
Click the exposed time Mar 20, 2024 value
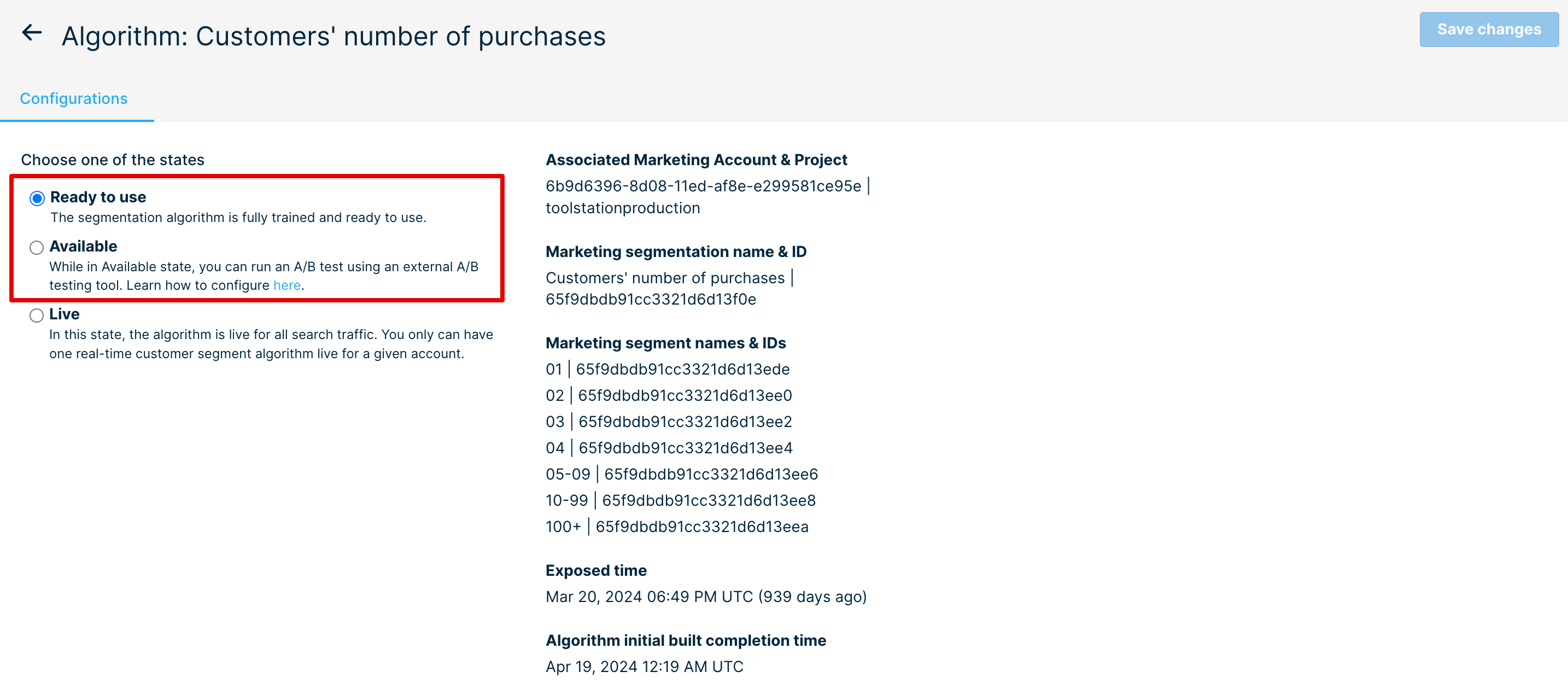click(706, 597)
